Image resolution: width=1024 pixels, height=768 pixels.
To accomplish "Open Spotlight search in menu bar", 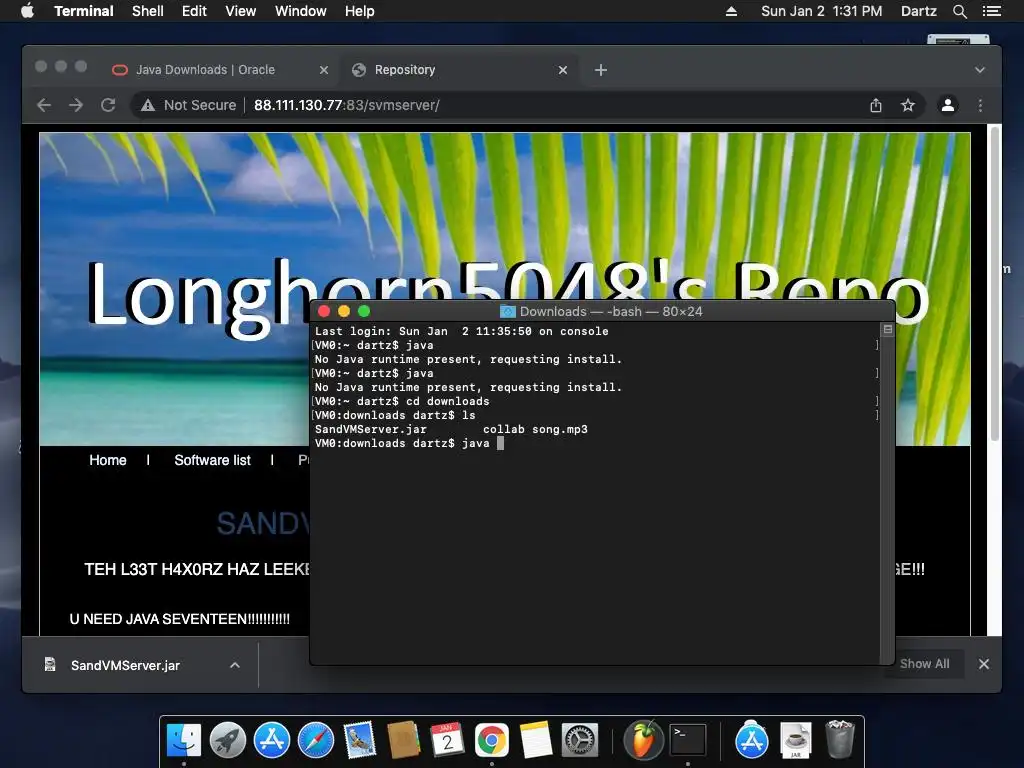I will tap(959, 11).
